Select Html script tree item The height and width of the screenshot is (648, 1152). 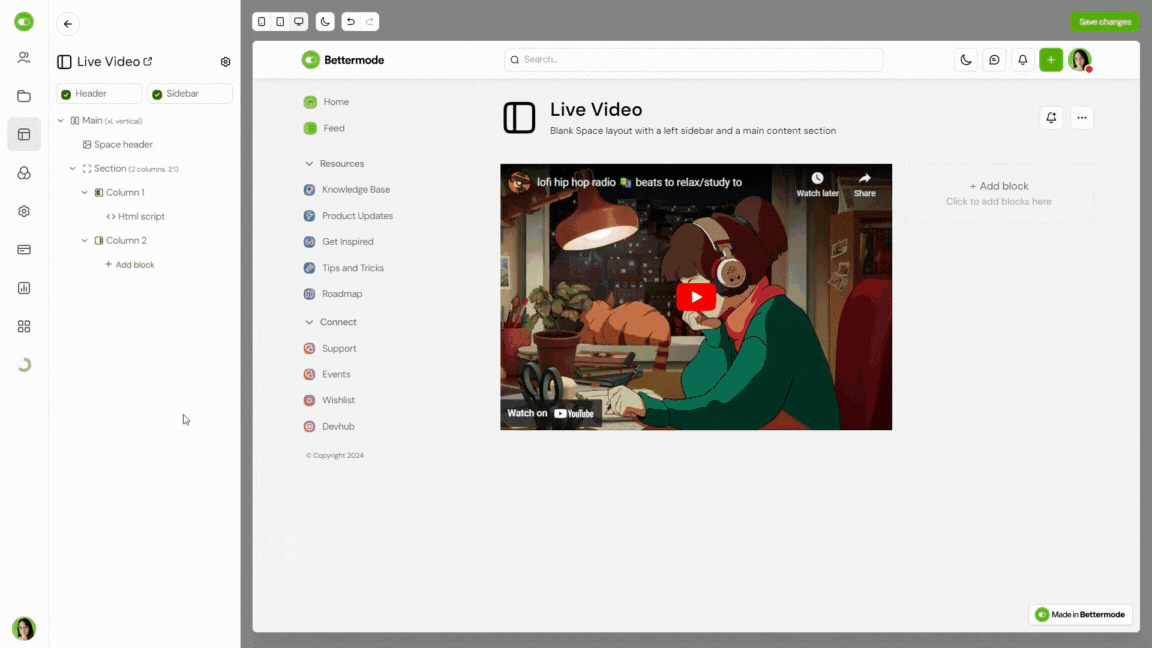(135, 217)
